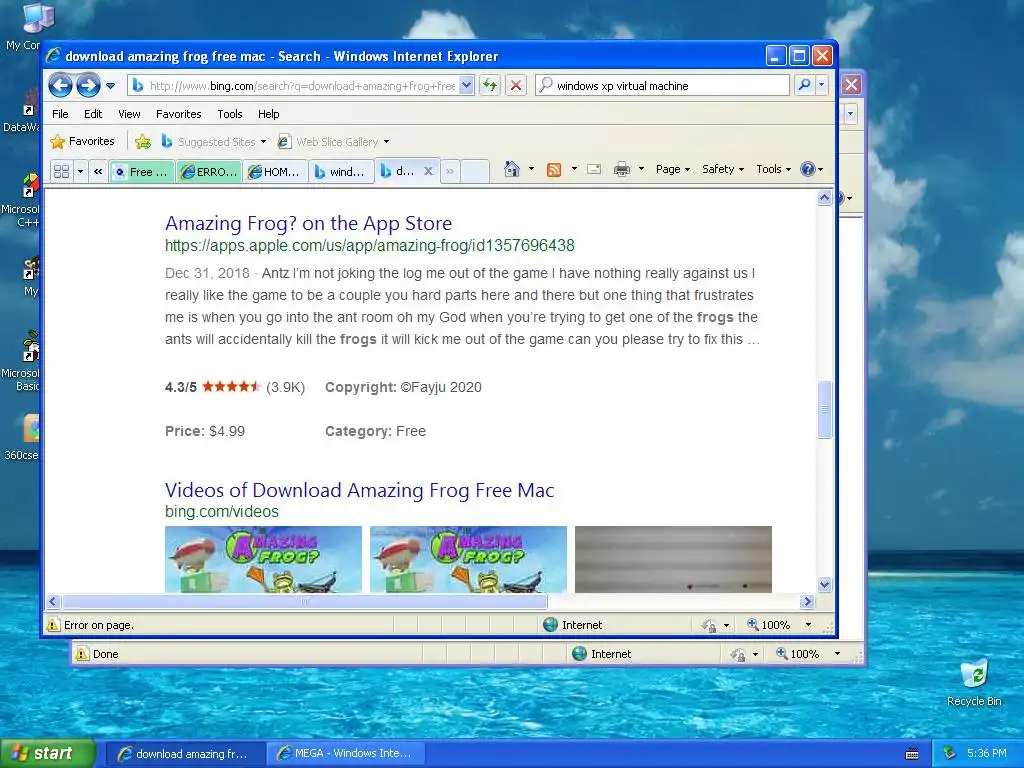Go to Home page icon

[512, 169]
